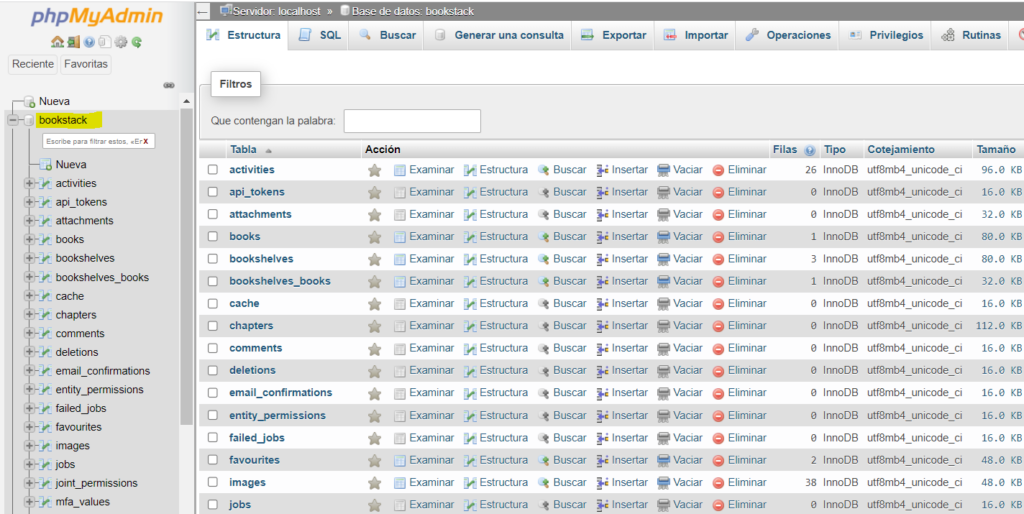
Task: Sort by Tabla column header
Action: 243,150
